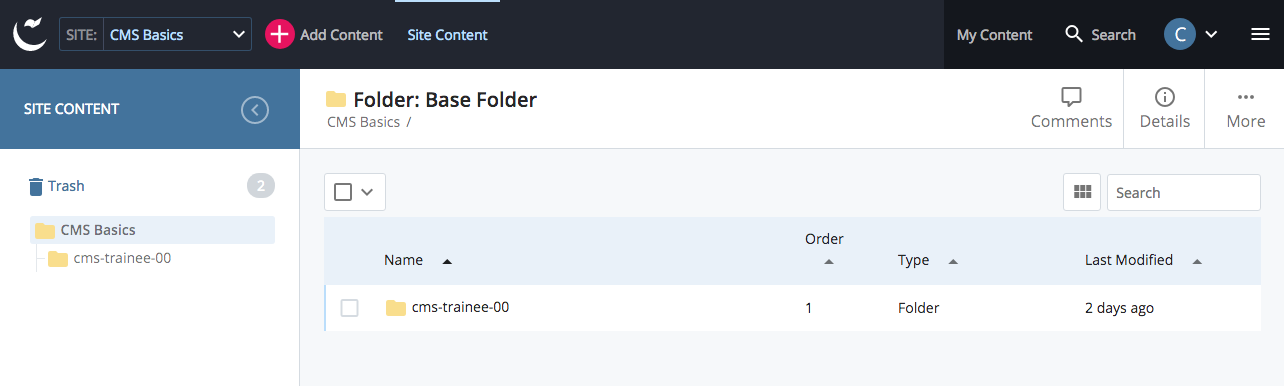Open the hamburger main menu icon
Image resolution: width=1284 pixels, height=386 pixels.
tap(1260, 34)
